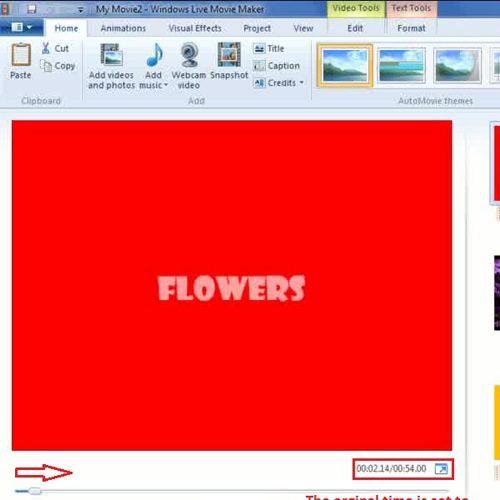The width and height of the screenshot is (500, 500).
Task: Open the Visual Effects tab
Action: point(195,28)
